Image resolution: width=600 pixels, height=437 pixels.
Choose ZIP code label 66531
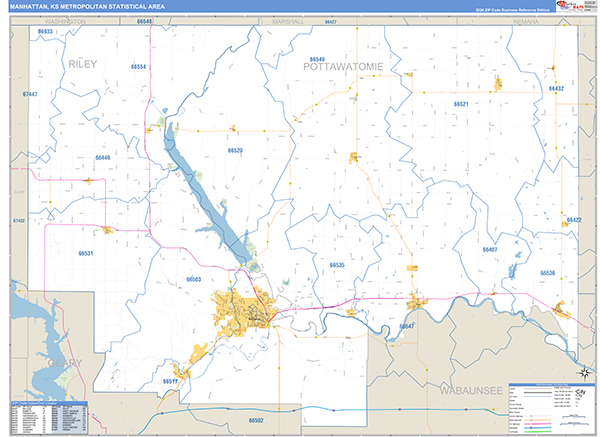[x=85, y=254]
